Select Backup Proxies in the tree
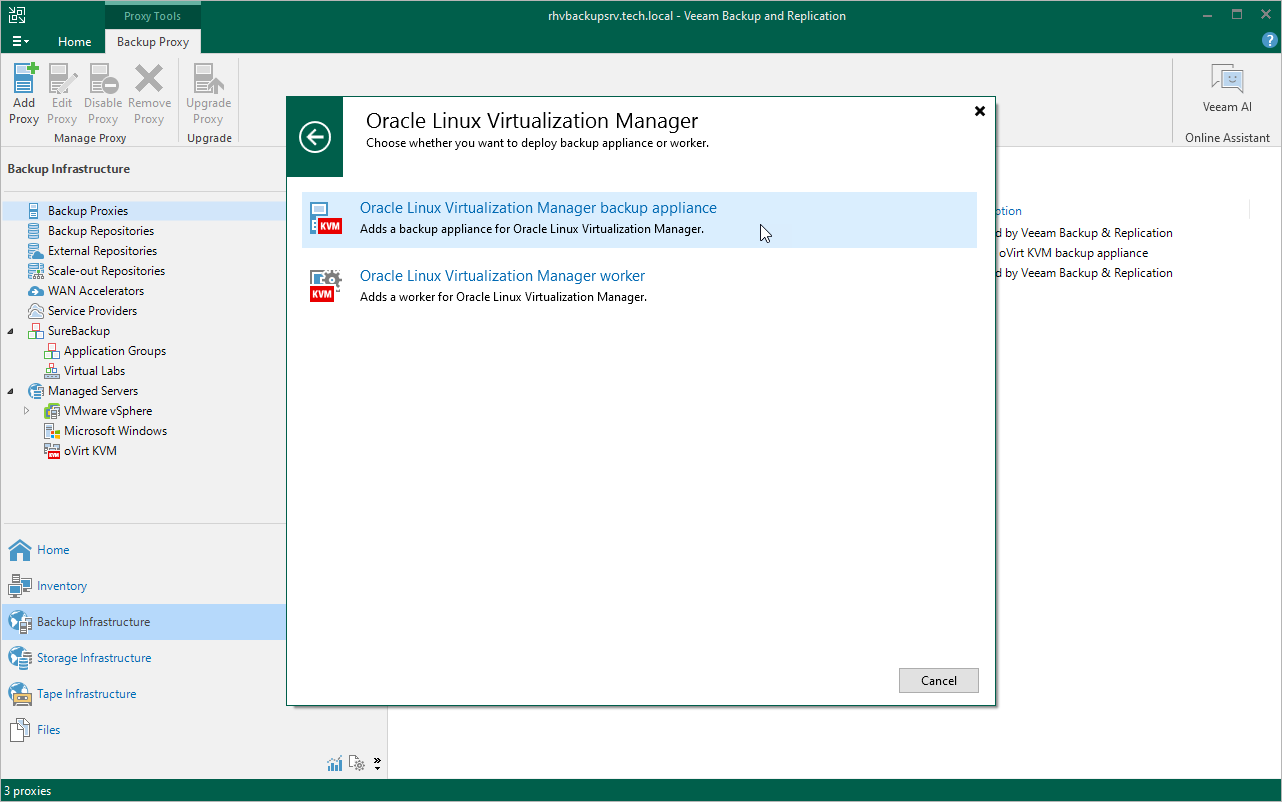The height and width of the screenshot is (802, 1282). (88, 211)
